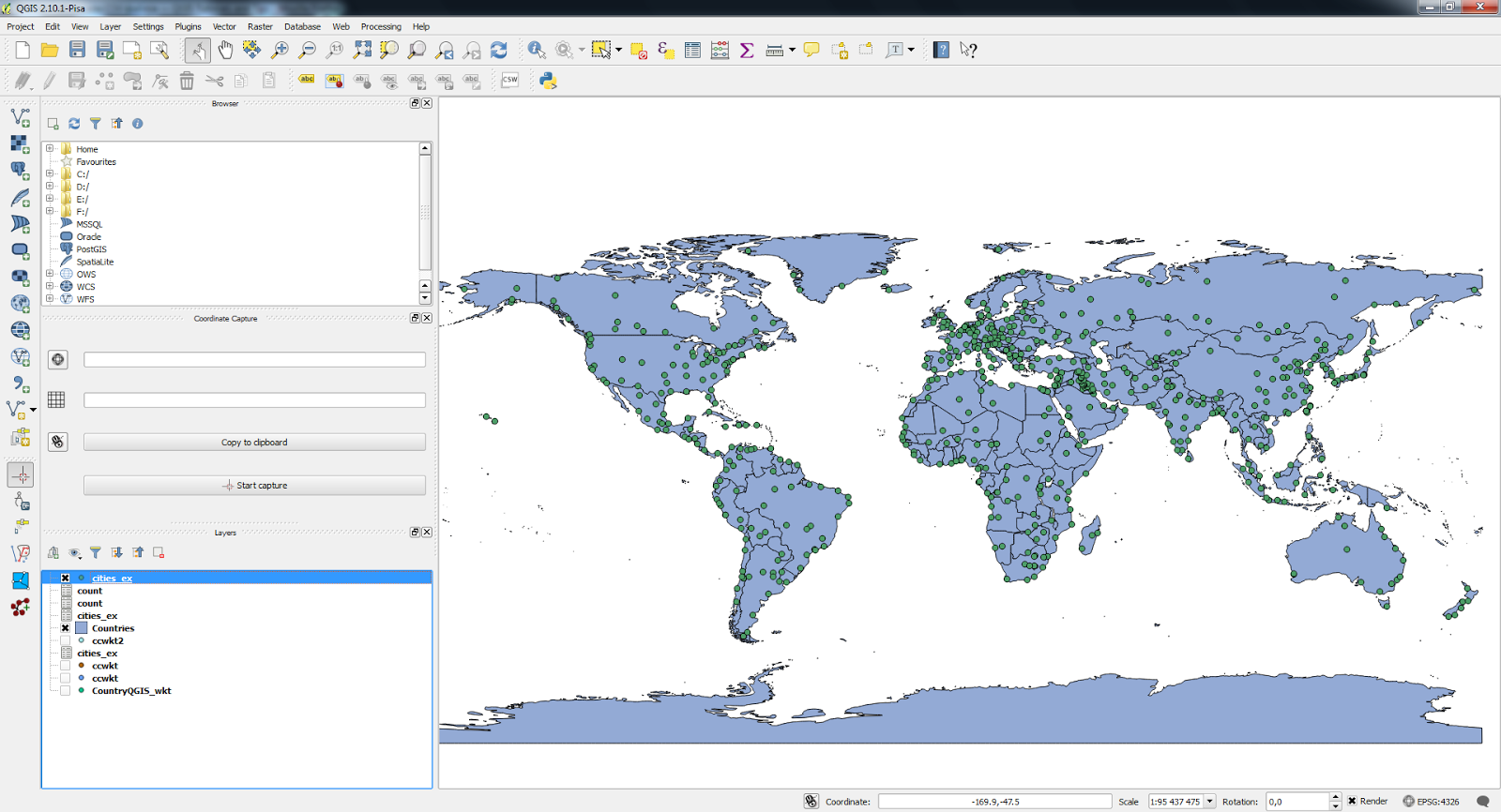The width and height of the screenshot is (1501, 812).
Task: Activate the Identify Features tool
Action: (x=537, y=50)
